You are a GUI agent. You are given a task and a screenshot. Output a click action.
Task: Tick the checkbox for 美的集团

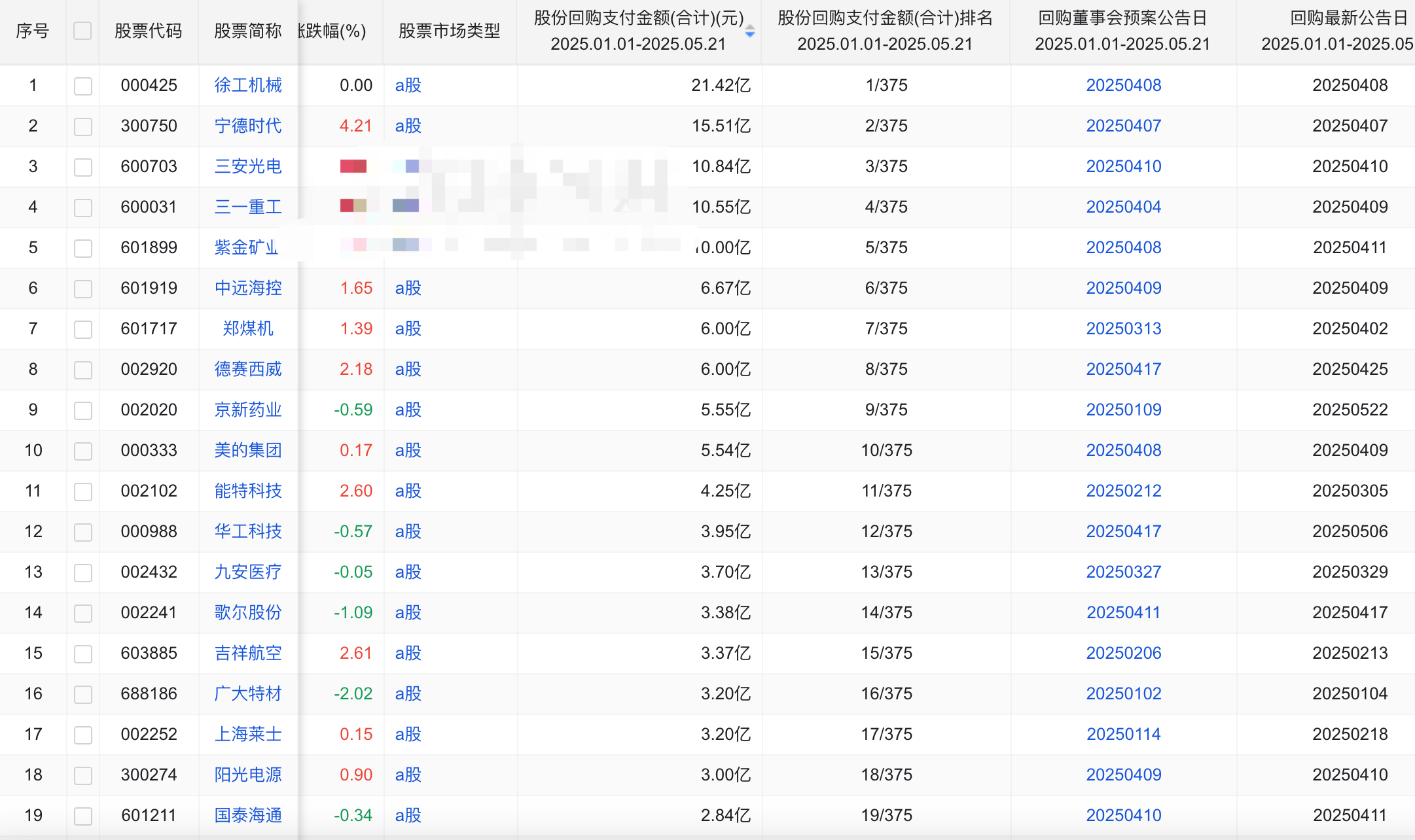point(83,451)
